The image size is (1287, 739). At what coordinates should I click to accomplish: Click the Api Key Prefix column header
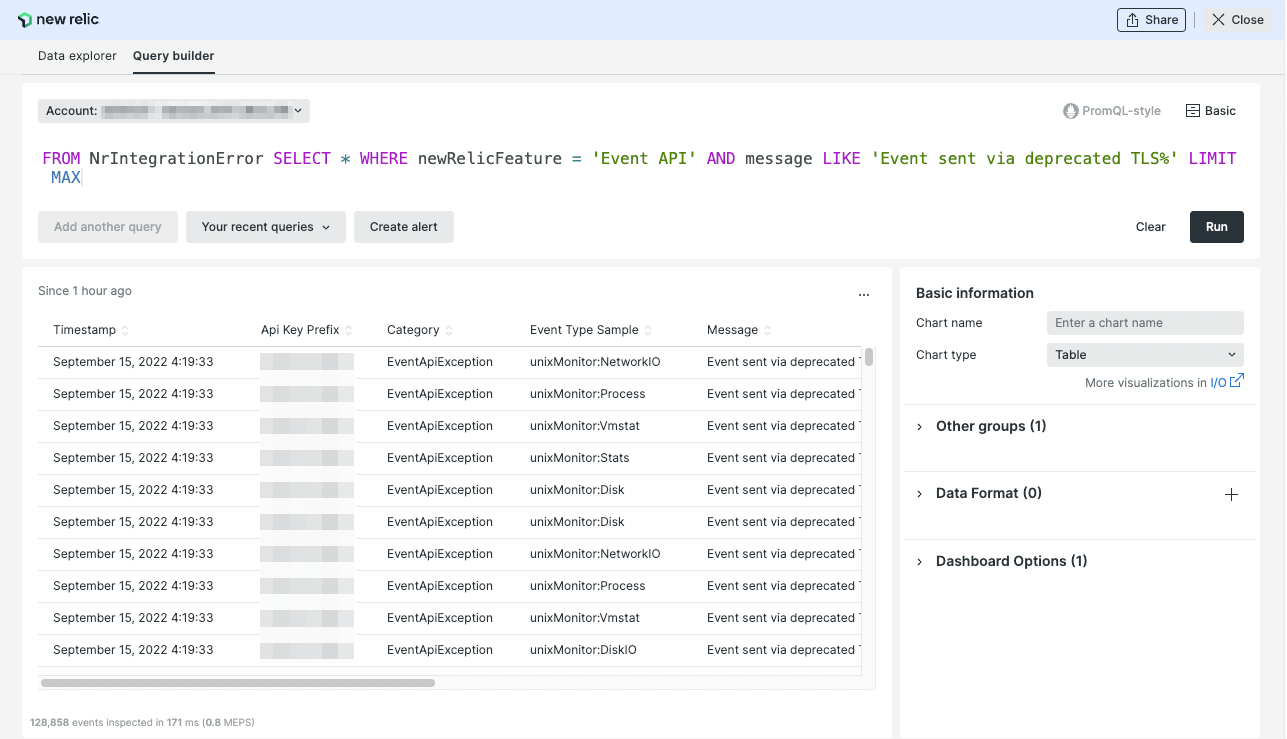300,330
